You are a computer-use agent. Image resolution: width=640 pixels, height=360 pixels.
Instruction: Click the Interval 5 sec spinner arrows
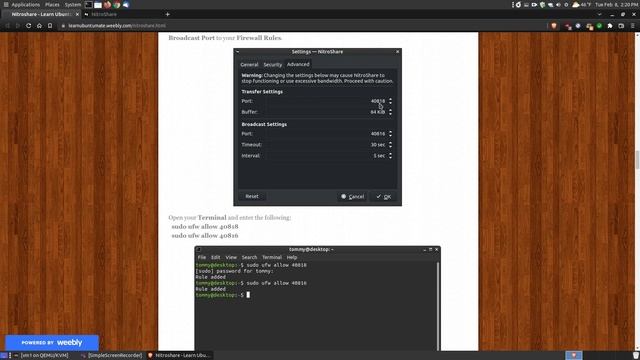click(x=390, y=156)
